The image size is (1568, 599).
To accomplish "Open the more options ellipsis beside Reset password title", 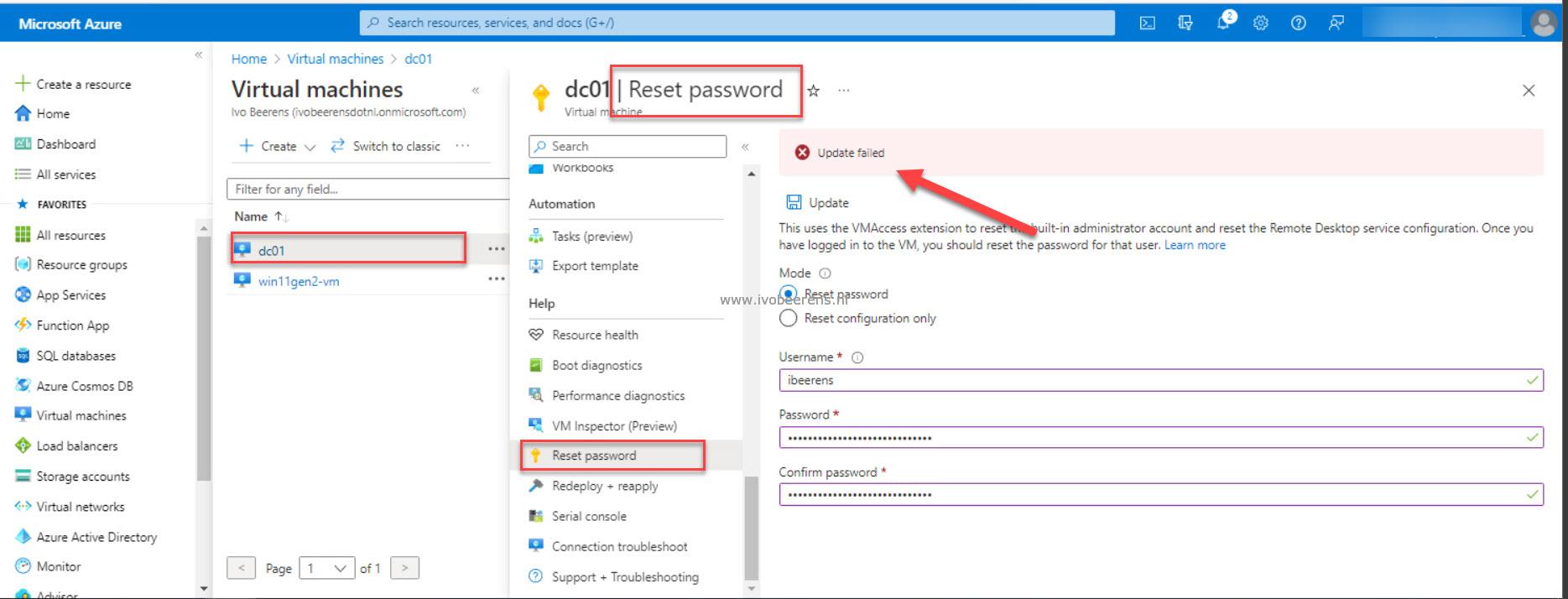I will (x=843, y=91).
